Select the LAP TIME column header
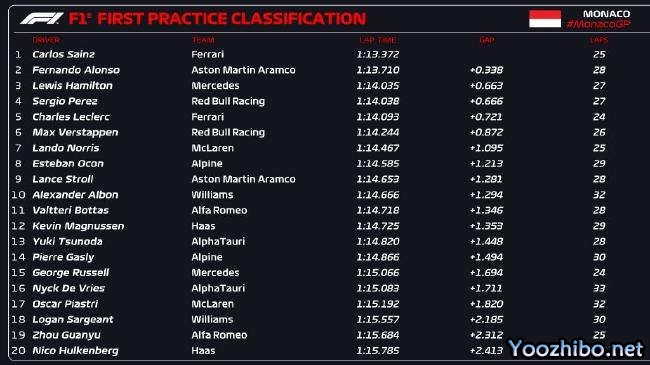Image resolution: width=650 pixels, height=365 pixels. tap(378, 40)
